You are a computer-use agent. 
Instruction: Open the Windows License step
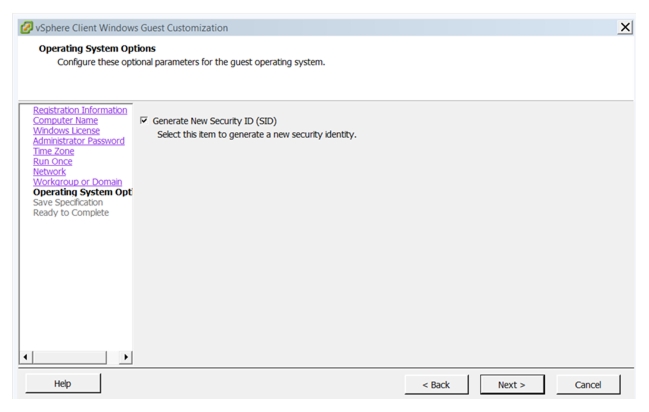coord(66,130)
